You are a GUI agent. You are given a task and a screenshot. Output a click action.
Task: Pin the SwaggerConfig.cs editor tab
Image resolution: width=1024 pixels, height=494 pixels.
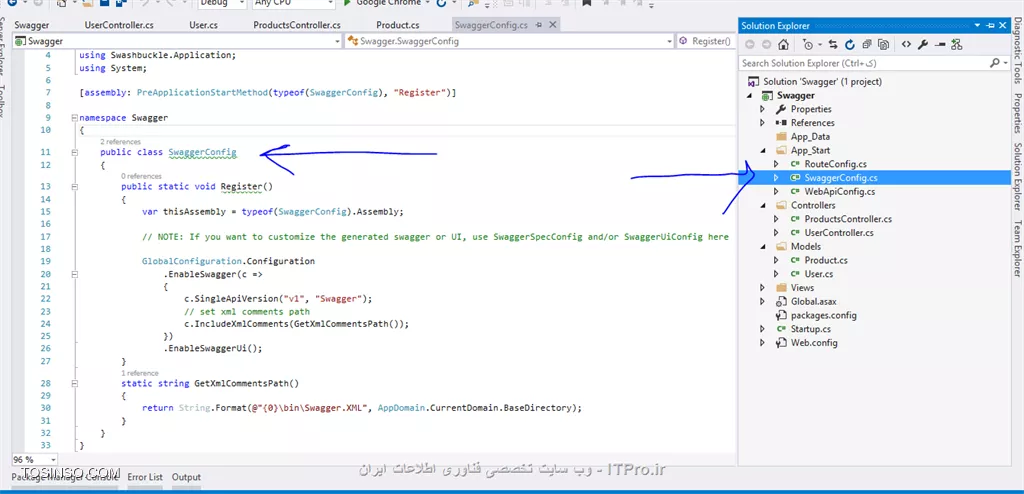[x=539, y=25]
